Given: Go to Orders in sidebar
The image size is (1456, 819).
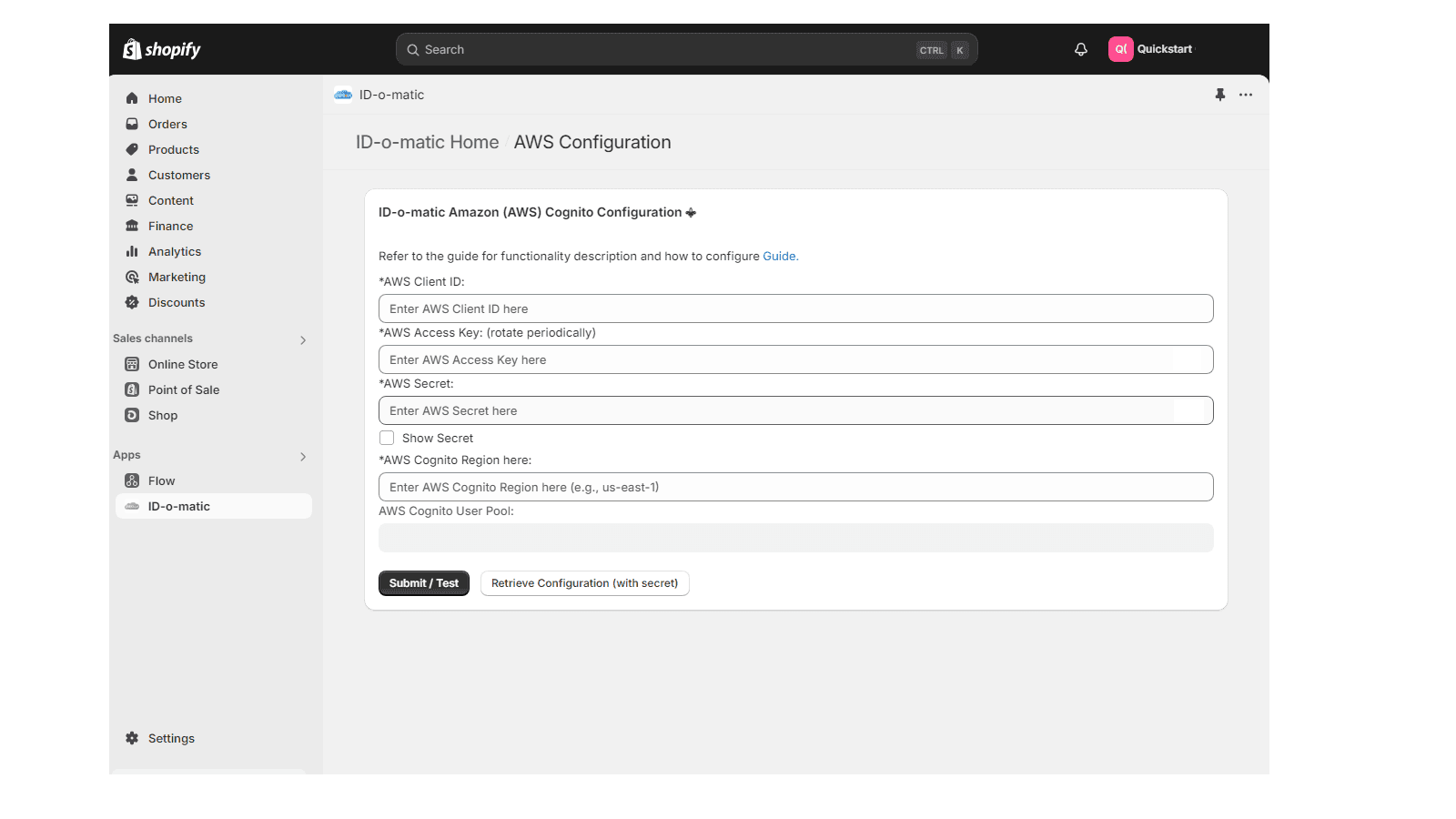Looking at the screenshot, I should (x=167, y=124).
